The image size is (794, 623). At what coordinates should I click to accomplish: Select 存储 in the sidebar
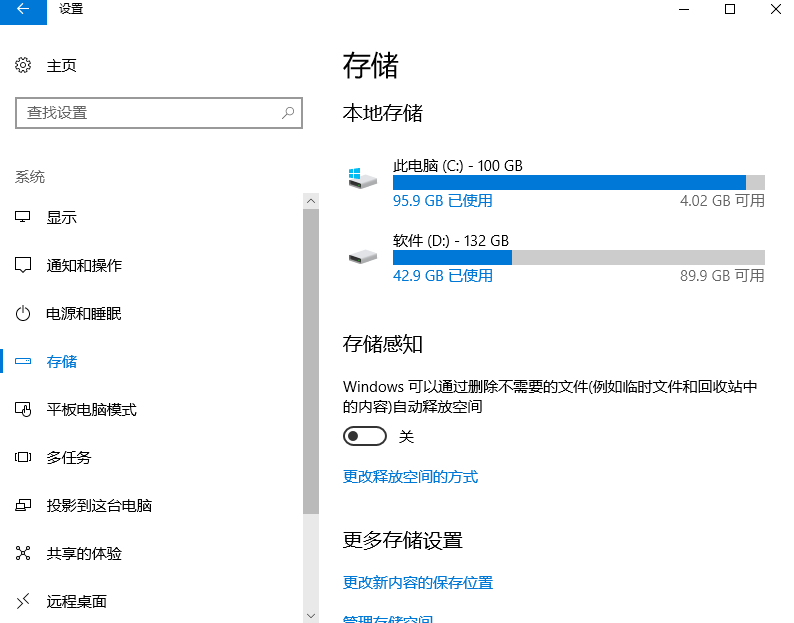tap(61, 361)
